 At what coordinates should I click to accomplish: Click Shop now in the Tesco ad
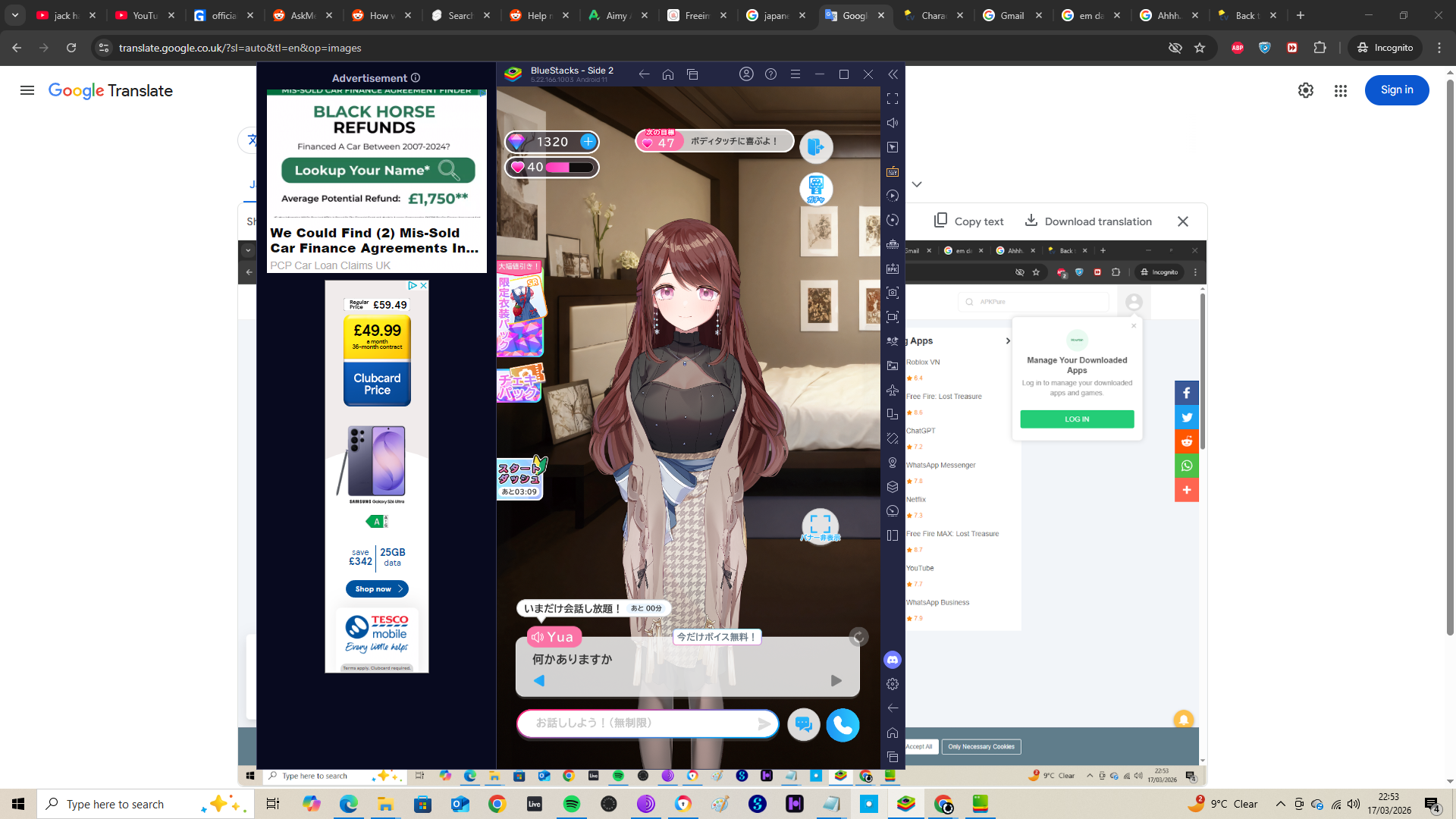(377, 589)
